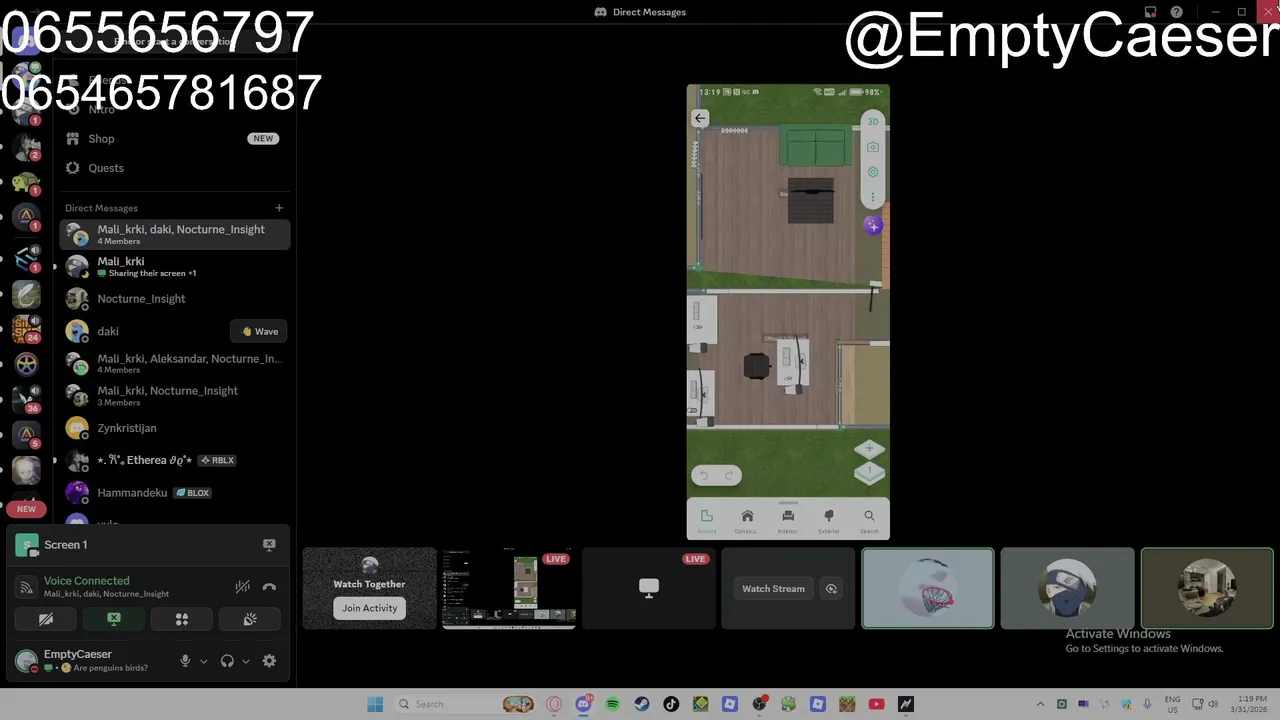Open voice connection quality info icon

[x=27, y=587]
